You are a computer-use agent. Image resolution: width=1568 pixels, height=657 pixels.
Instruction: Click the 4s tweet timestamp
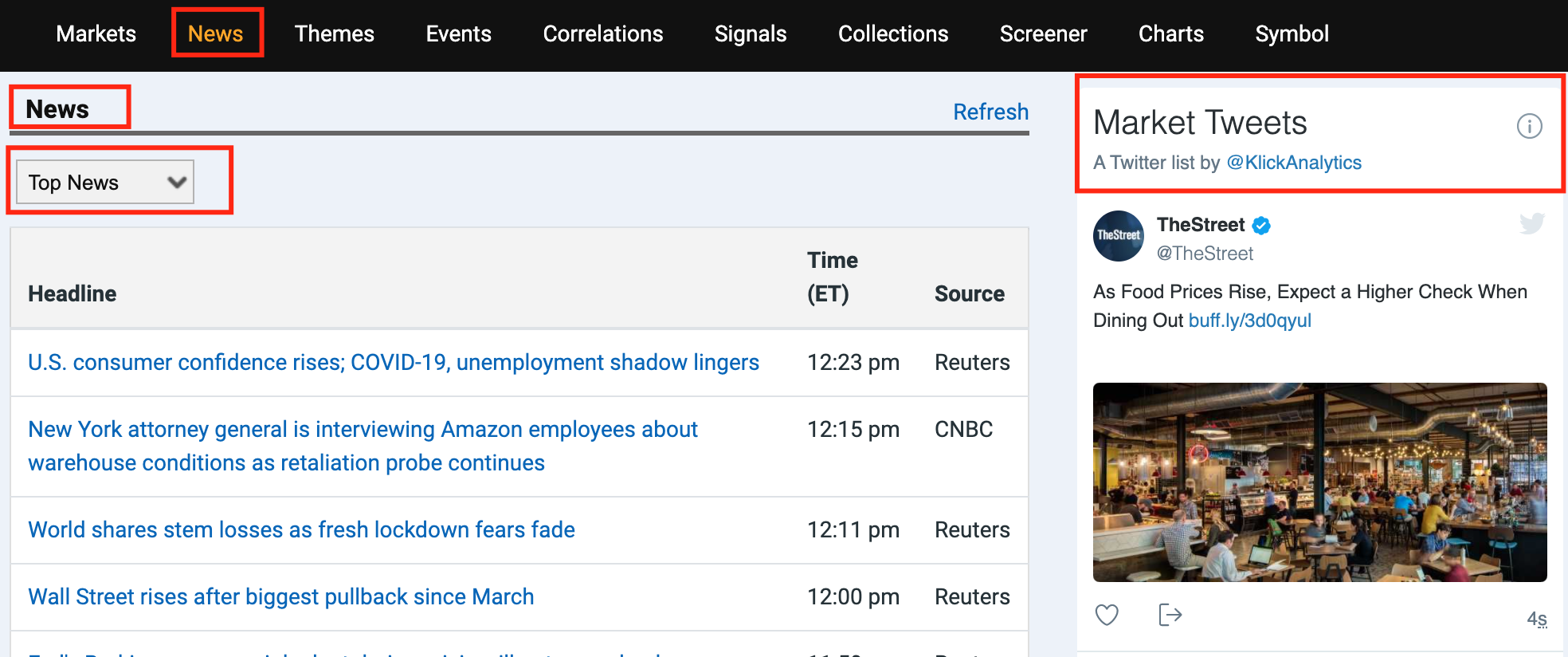tap(1537, 620)
